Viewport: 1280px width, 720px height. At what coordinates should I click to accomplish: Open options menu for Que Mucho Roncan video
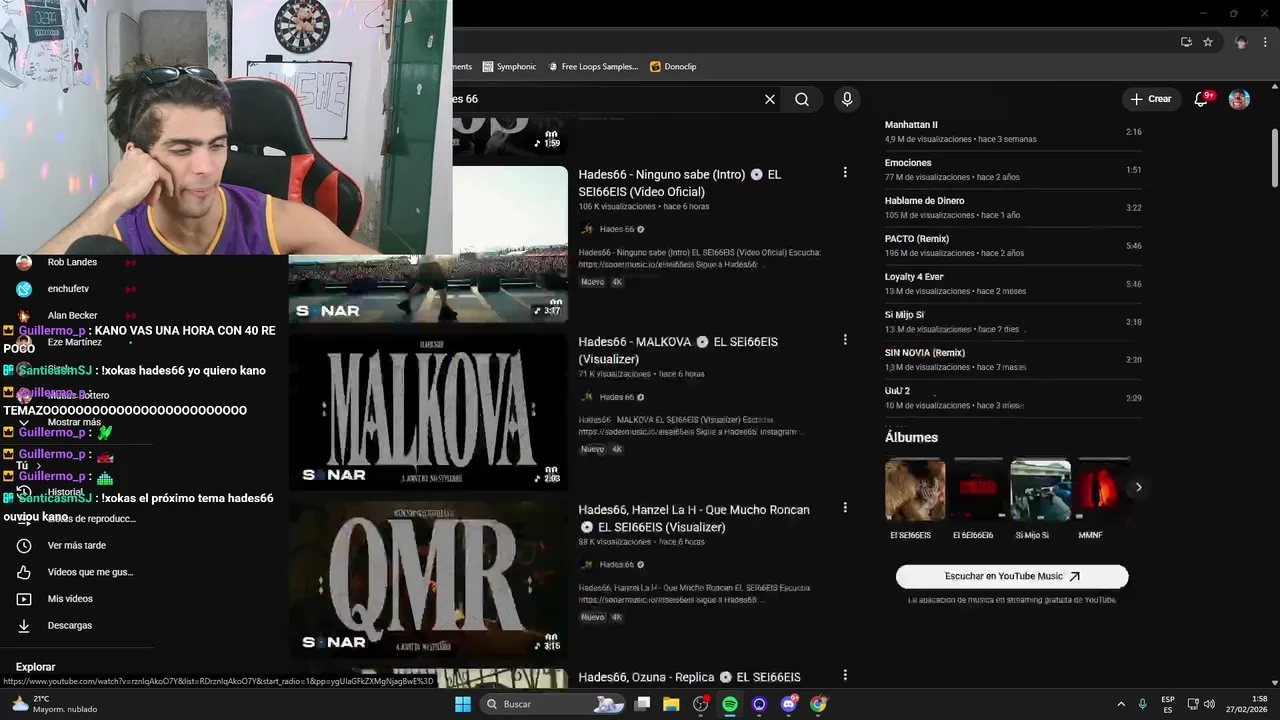point(845,508)
